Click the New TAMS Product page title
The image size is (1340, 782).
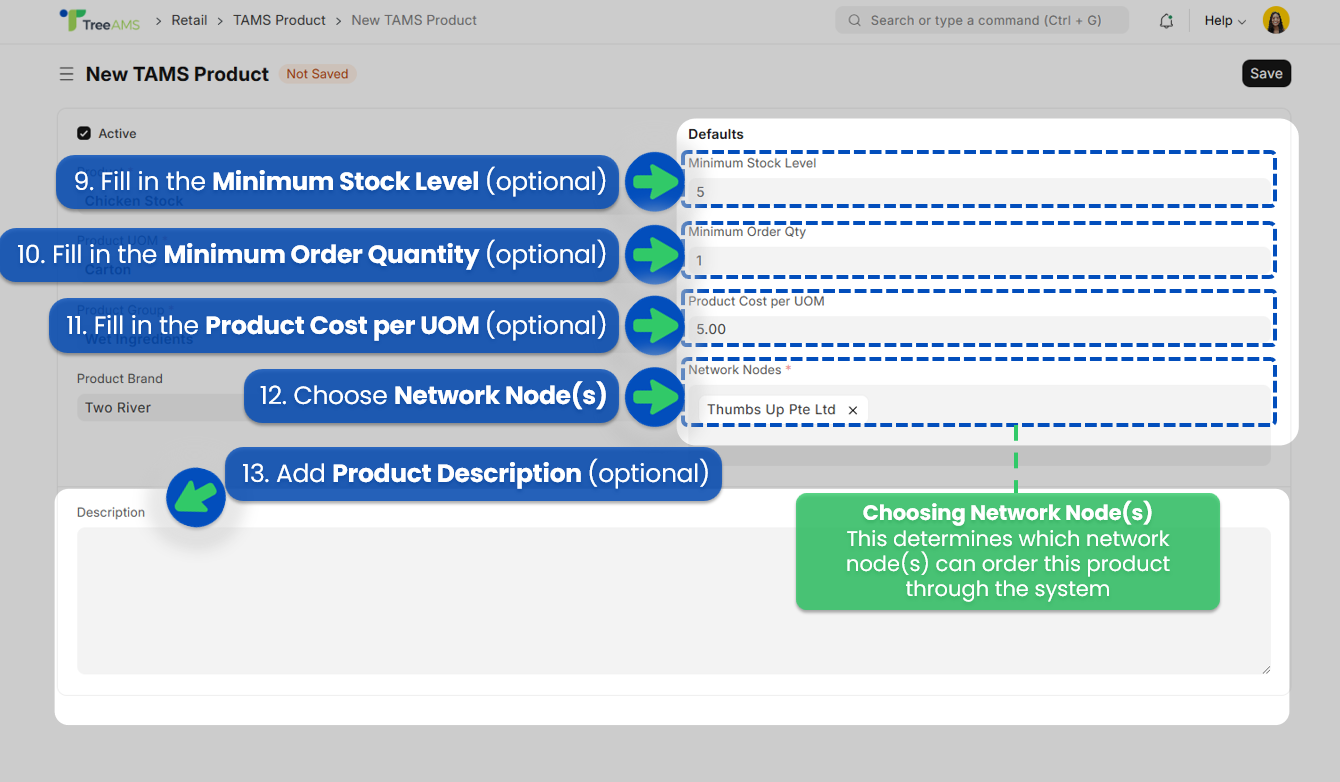click(x=177, y=74)
